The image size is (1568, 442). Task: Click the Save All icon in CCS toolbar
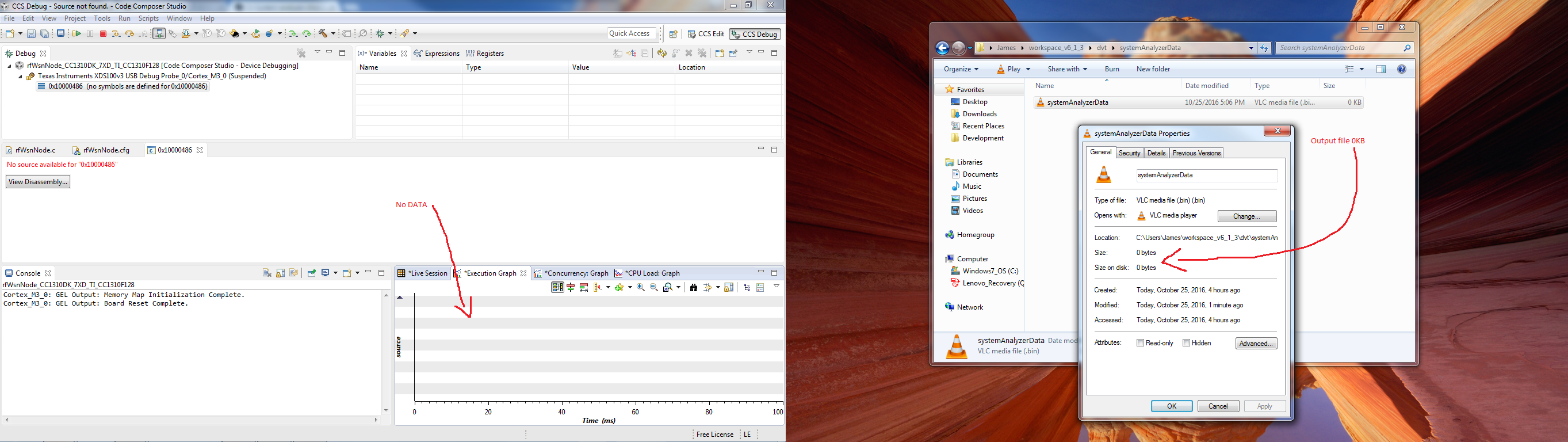[44, 33]
